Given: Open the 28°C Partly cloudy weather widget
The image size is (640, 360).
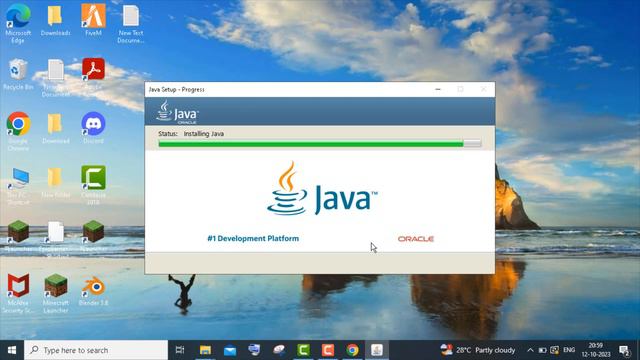Looking at the screenshot, I should coord(478,350).
